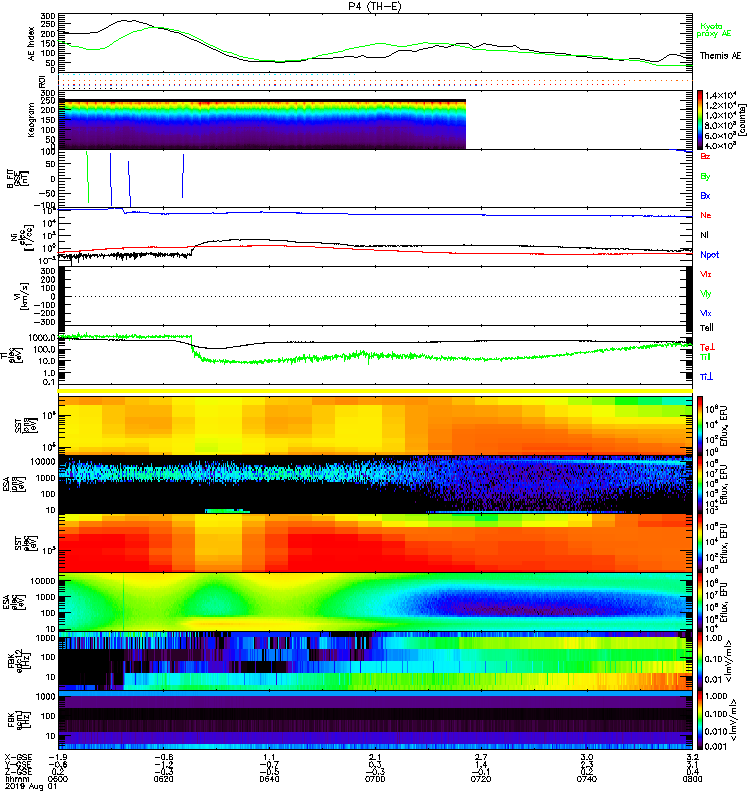This screenshot has width=750, height=800.
Task: Select the black Ni legend label
Action: (x=705, y=235)
